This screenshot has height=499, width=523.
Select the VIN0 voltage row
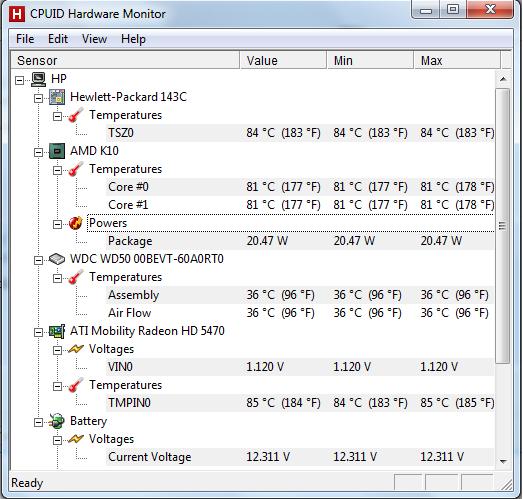pyautogui.click(x=300, y=367)
